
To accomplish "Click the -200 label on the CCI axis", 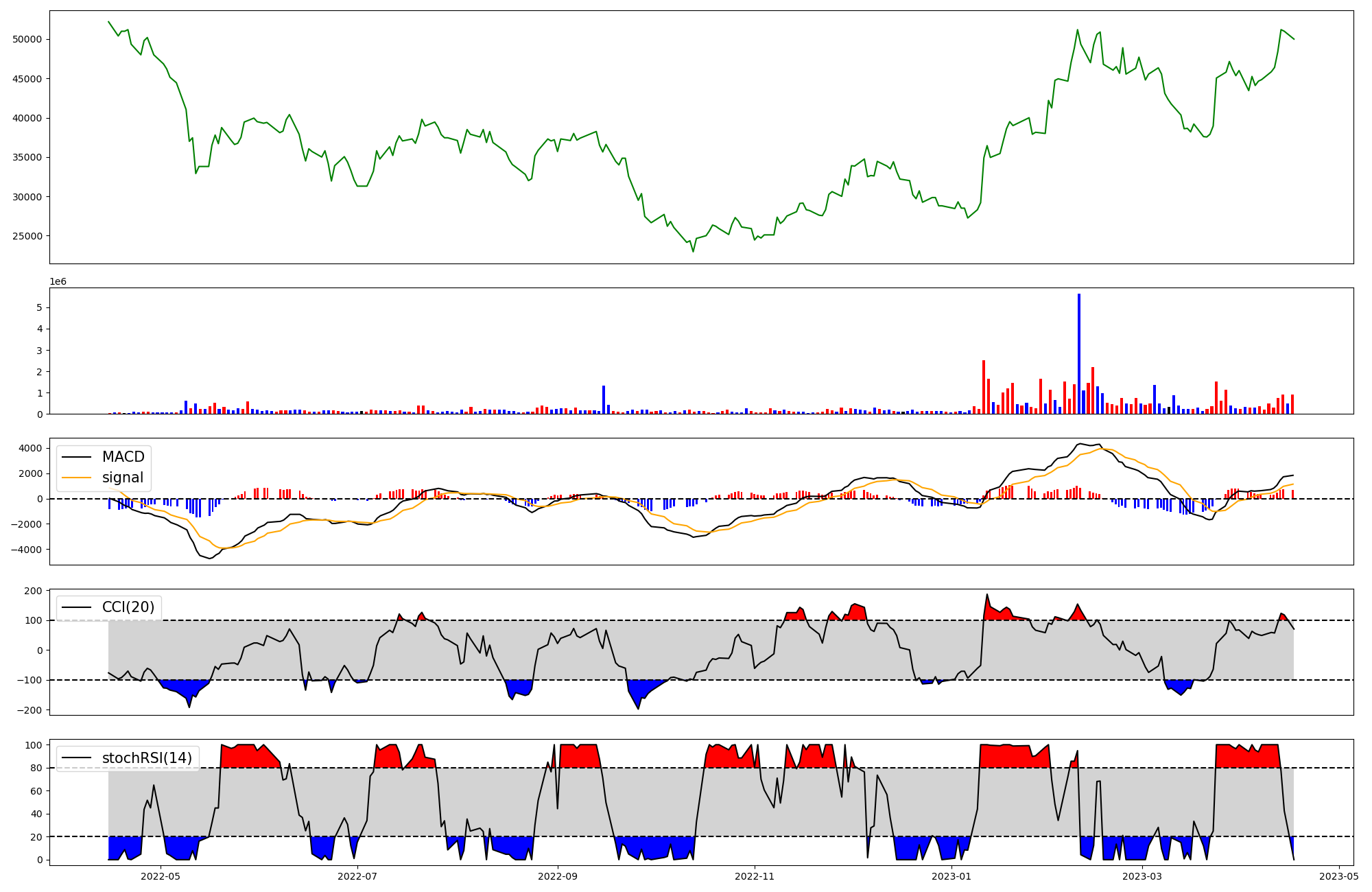I will [x=30, y=710].
